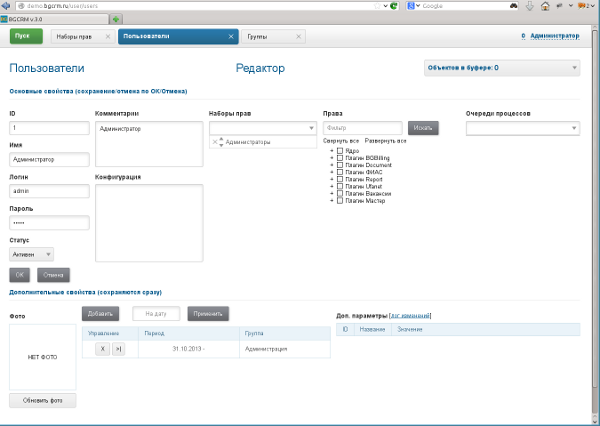Open a new browser tab with plus icon

[x=117, y=19]
